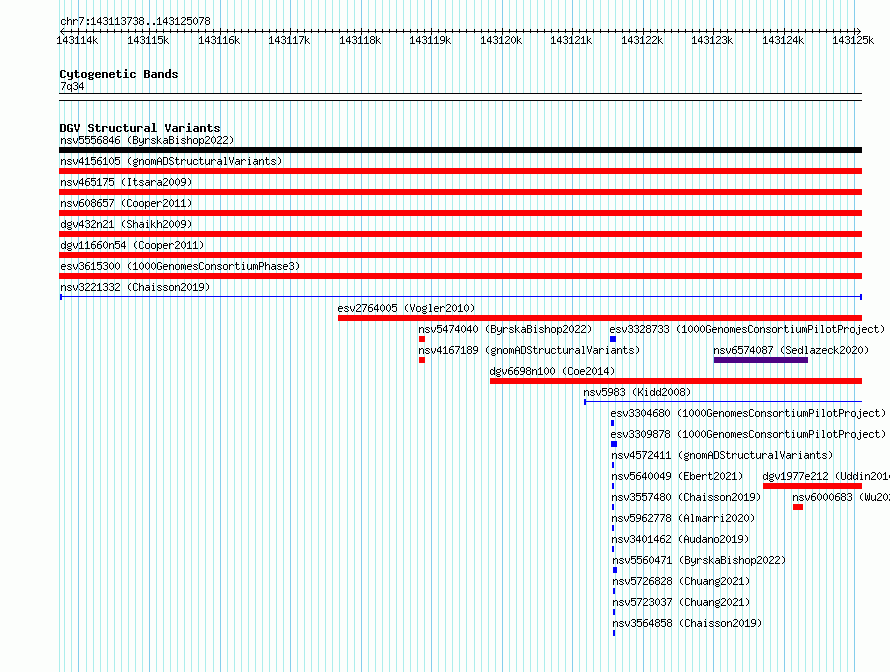Open esv3328733 (1000GenomesConsortiumPilotProject) label
This screenshot has width=890, height=672.
pos(748,329)
